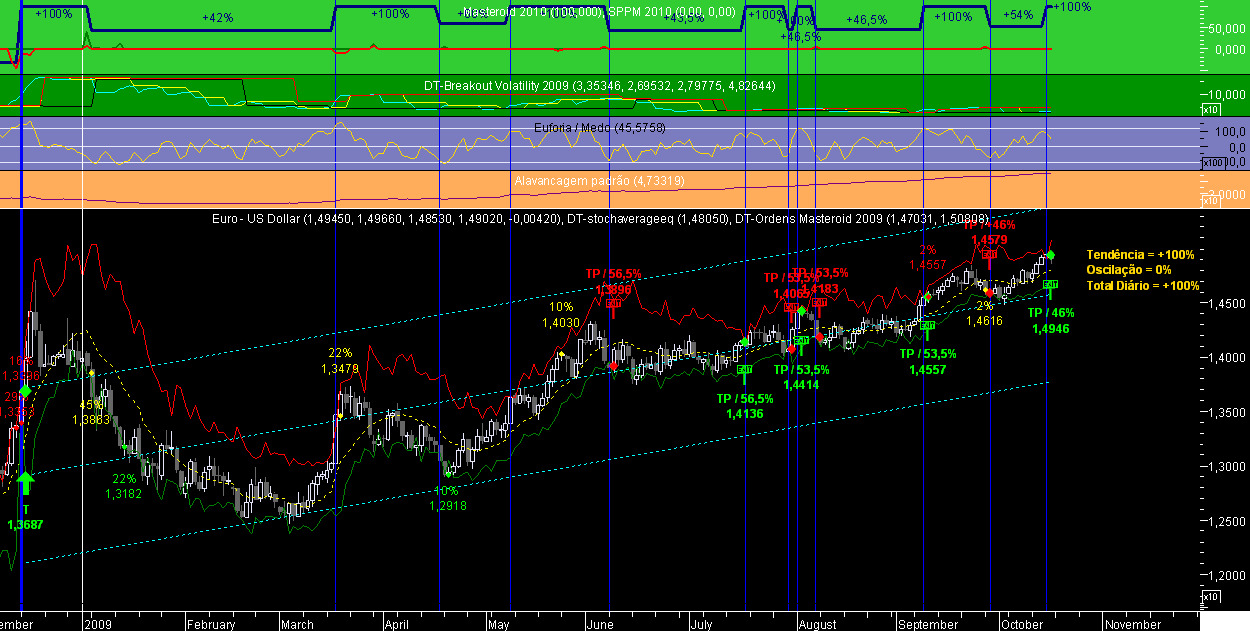Click the yellow 1,4616 label
This screenshot has width=1250, height=631.
click(x=984, y=321)
